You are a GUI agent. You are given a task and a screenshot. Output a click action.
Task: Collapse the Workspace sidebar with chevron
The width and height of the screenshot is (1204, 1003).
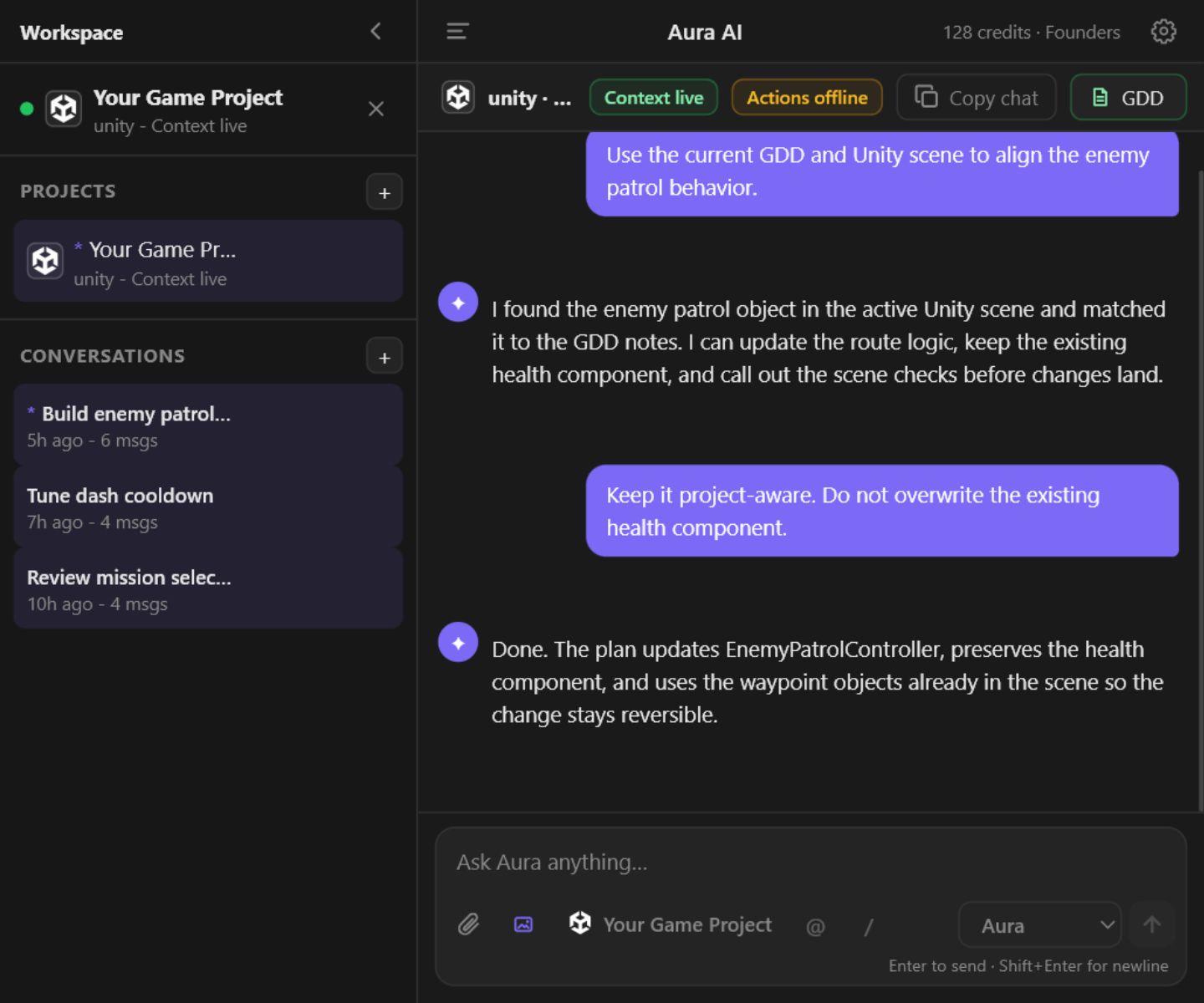(x=375, y=32)
